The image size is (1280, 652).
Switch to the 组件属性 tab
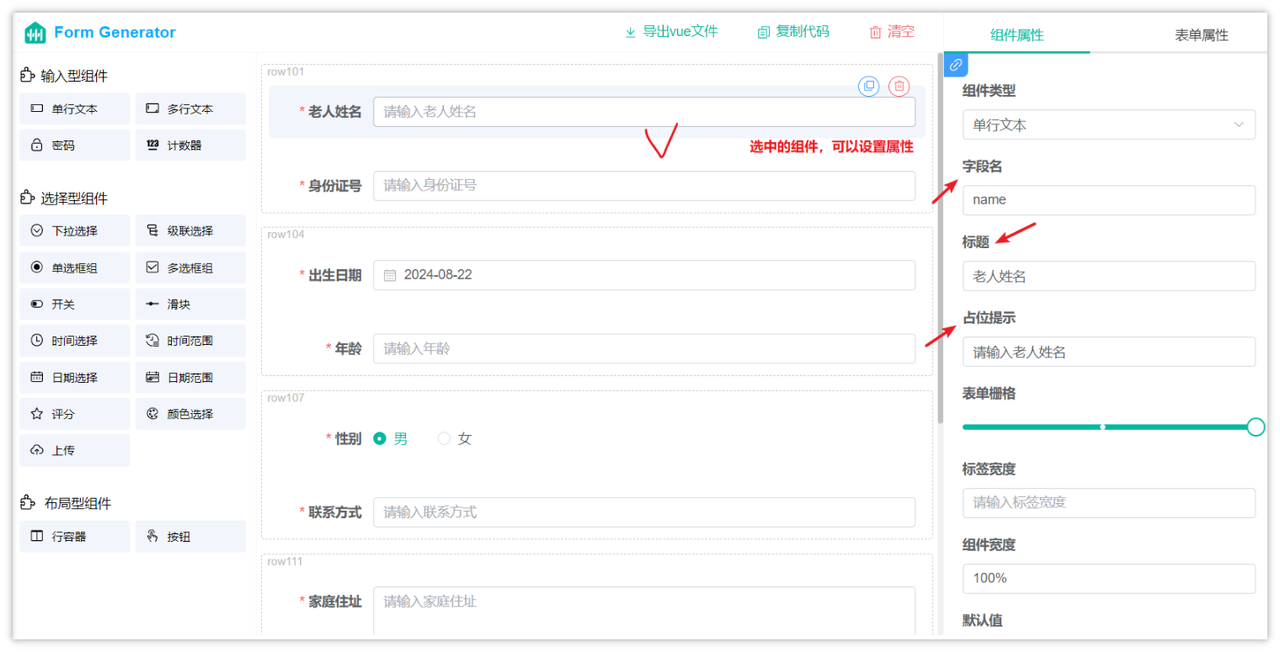(x=1017, y=35)
